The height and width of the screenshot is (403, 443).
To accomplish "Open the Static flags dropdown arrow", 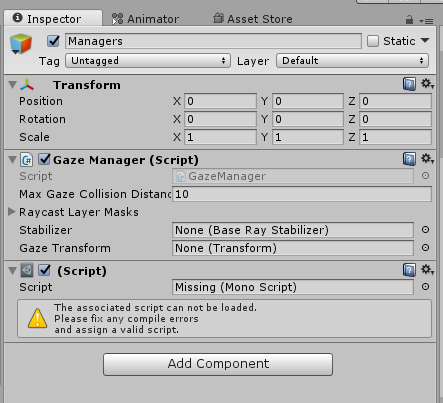I will click(x=425, y=41).
